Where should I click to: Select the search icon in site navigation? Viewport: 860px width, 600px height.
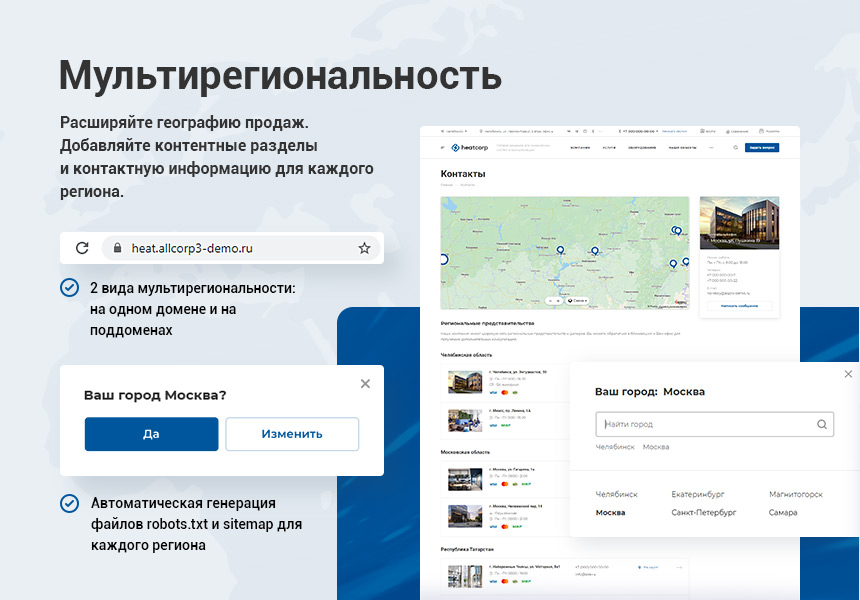coord(734,146)
